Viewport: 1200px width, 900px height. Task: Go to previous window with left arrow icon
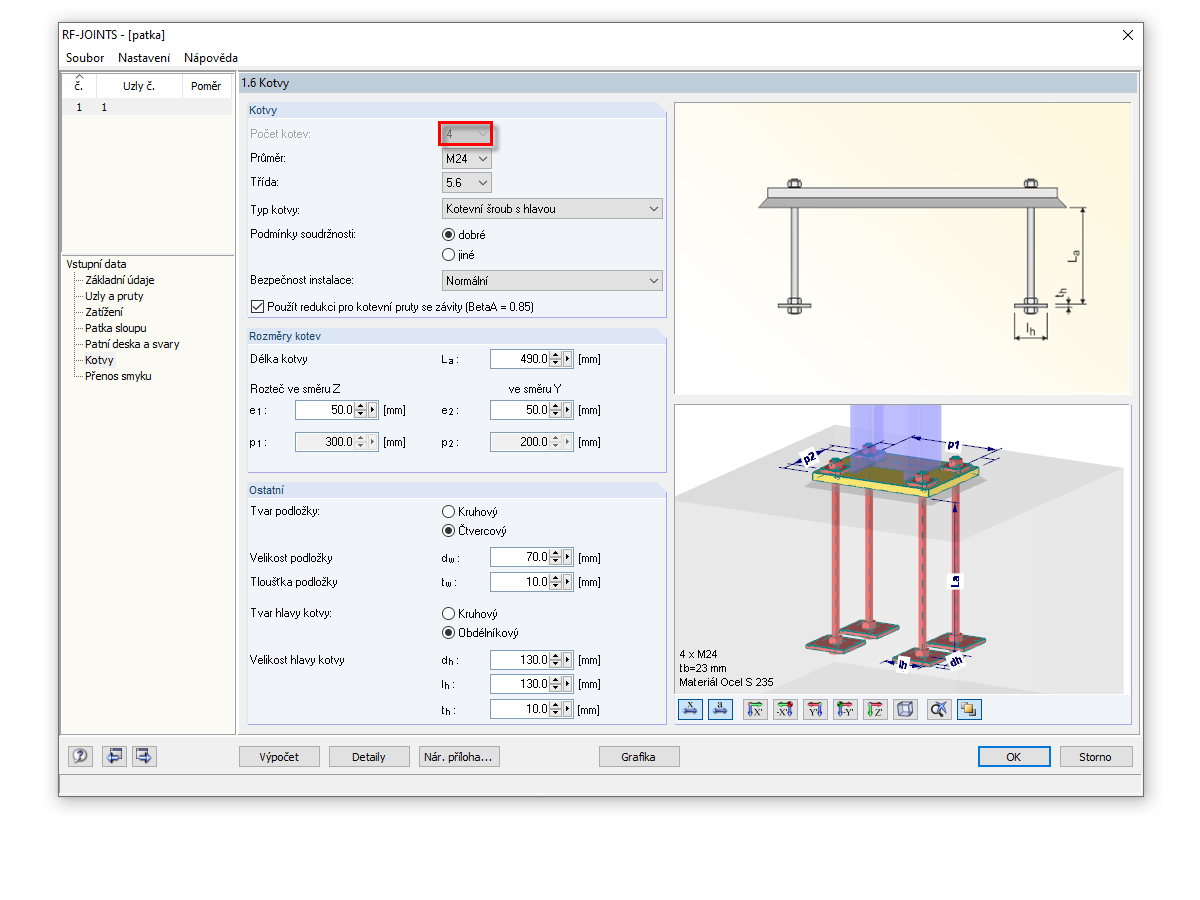114,756
